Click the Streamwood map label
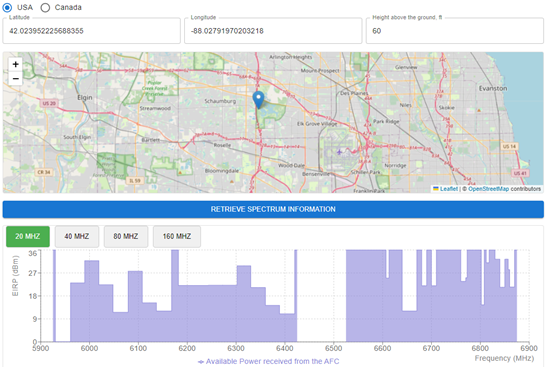546x367 pixels. click(x=155, y=108)
